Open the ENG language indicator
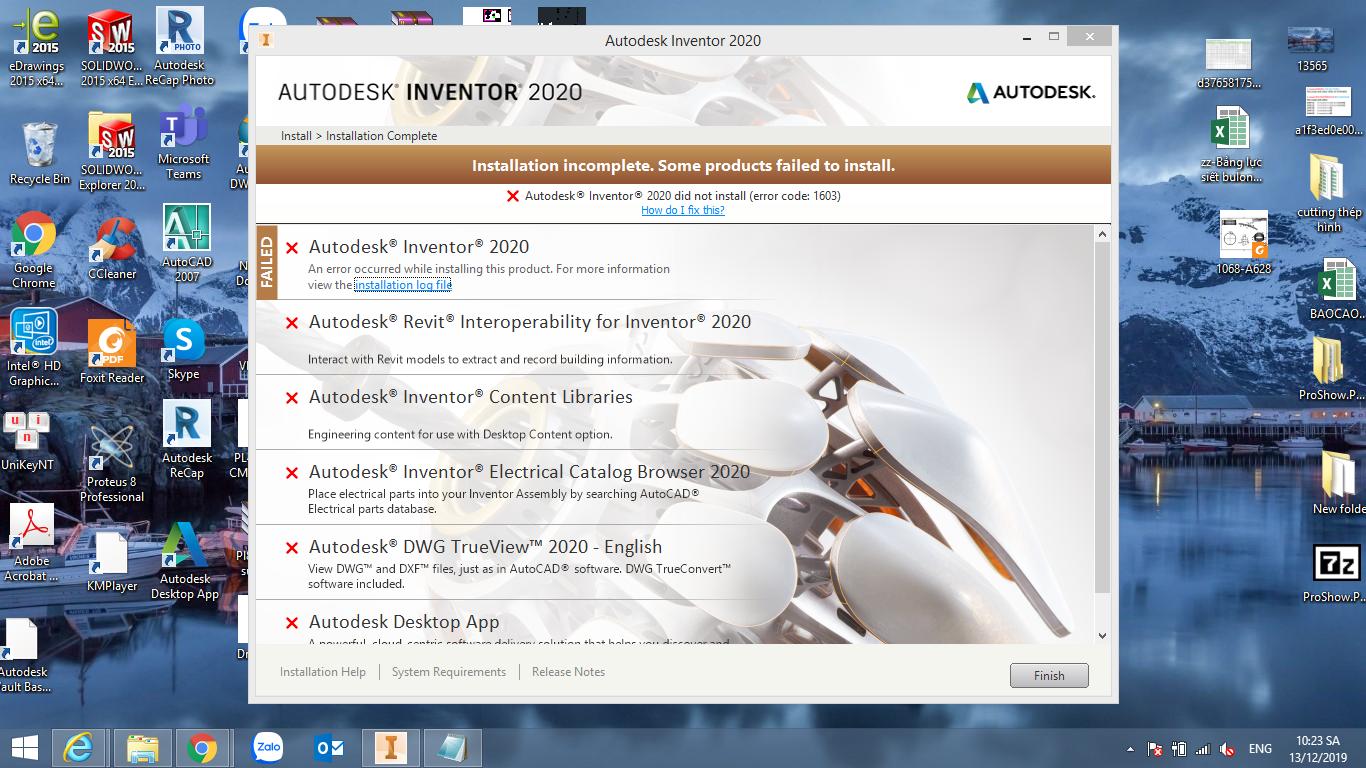1366x768 pixels. click(x=1259, y=747)
